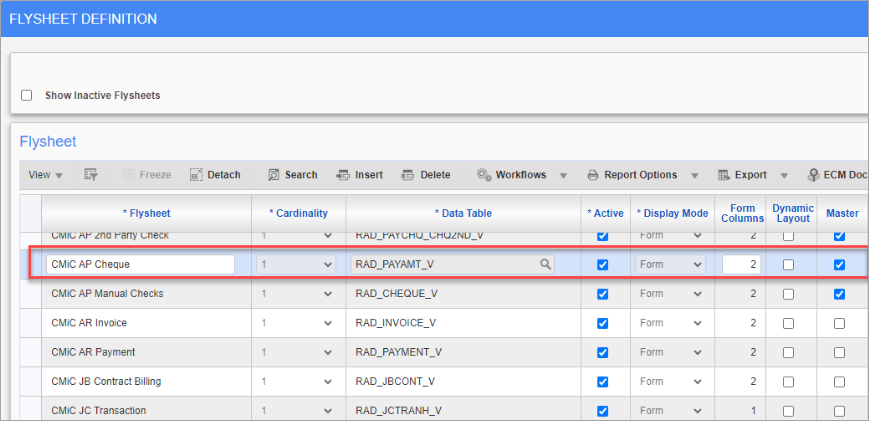The width and height of the screenshot is (869, 421).
Task: Toggle Active checkbox for CMiC AP Cheque
Action: (x=602, y=265)
